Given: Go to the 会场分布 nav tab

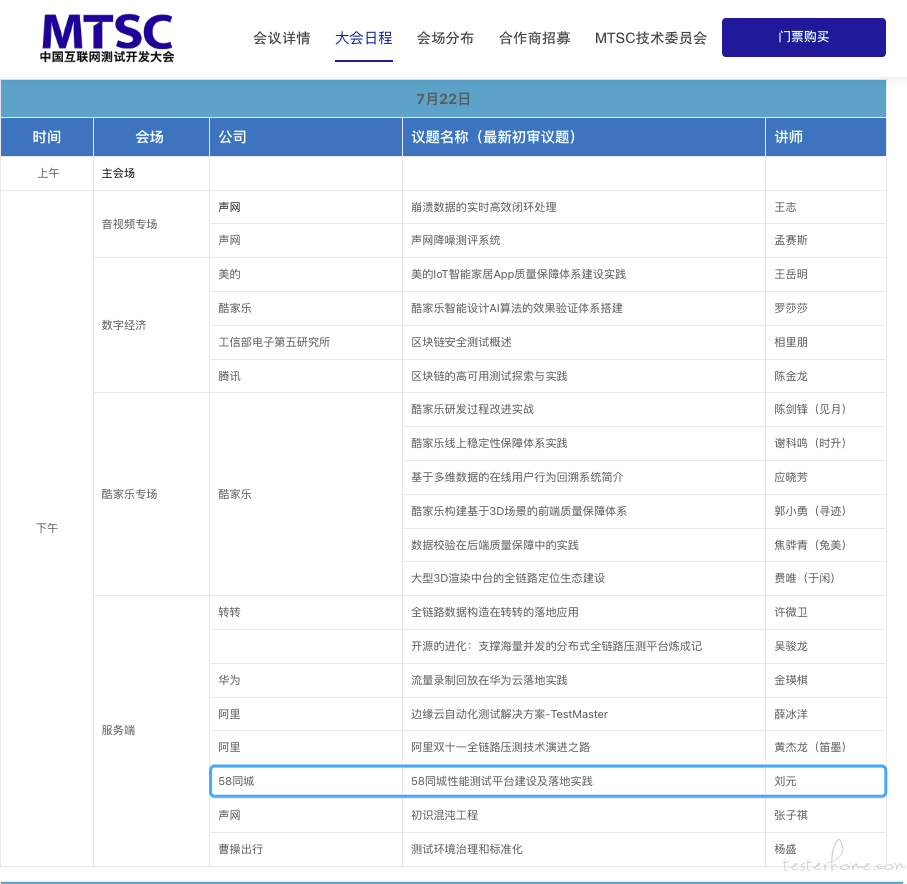Looking at the screenshot, I should [445, 38].
